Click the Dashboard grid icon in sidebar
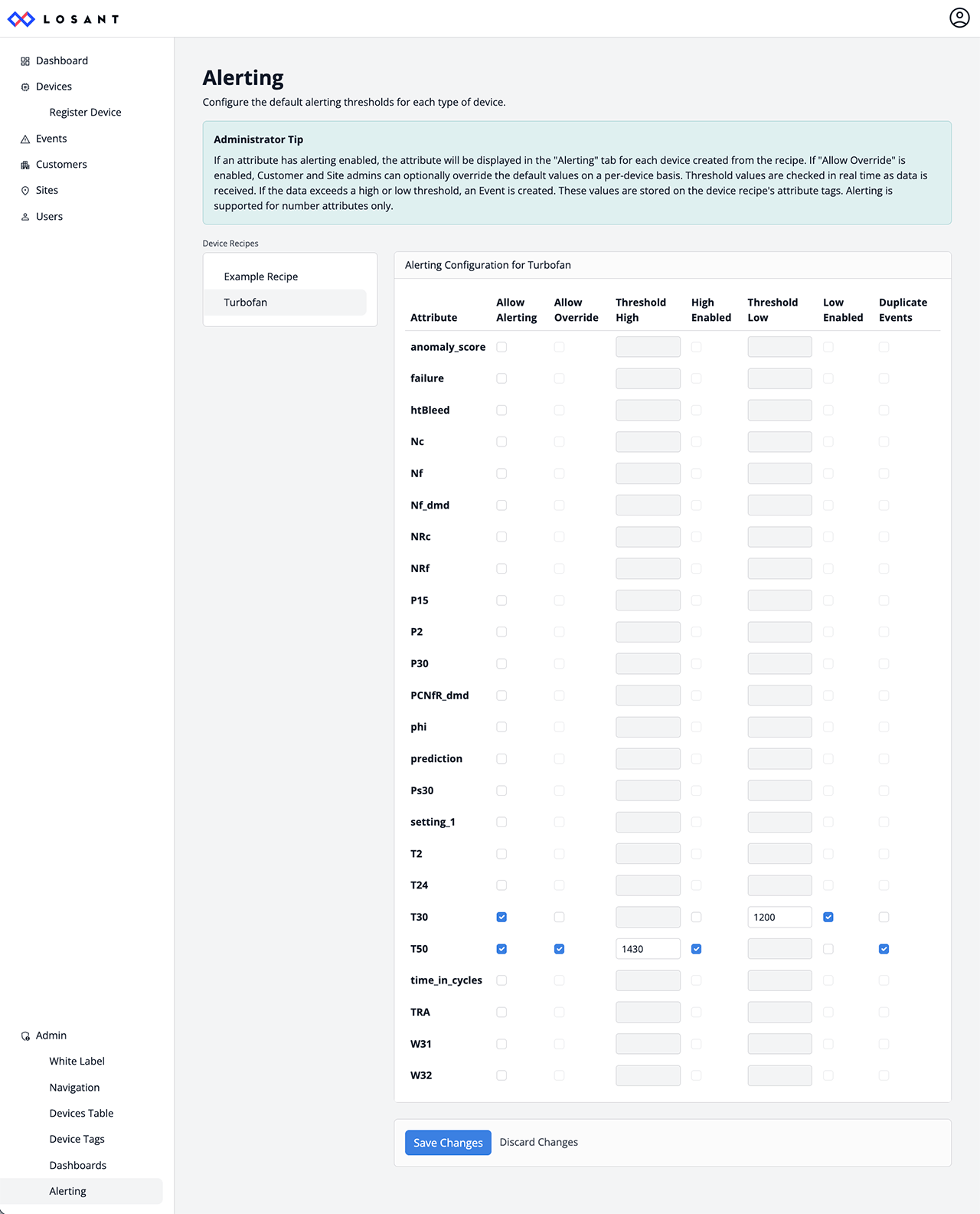This screenshot has height=1214, width=980. [25, 61]
